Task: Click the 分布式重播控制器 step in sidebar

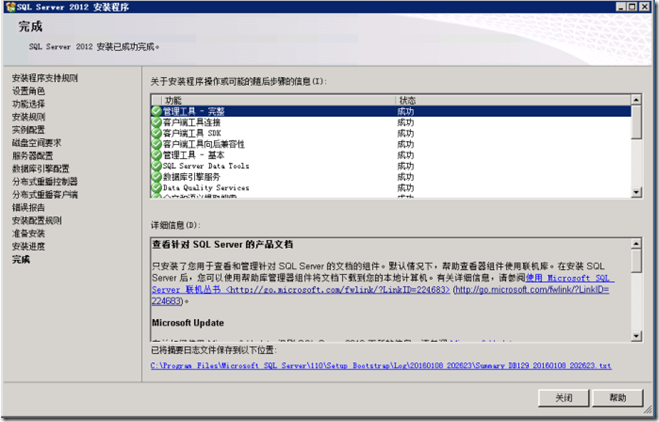Action: (45, 182)
